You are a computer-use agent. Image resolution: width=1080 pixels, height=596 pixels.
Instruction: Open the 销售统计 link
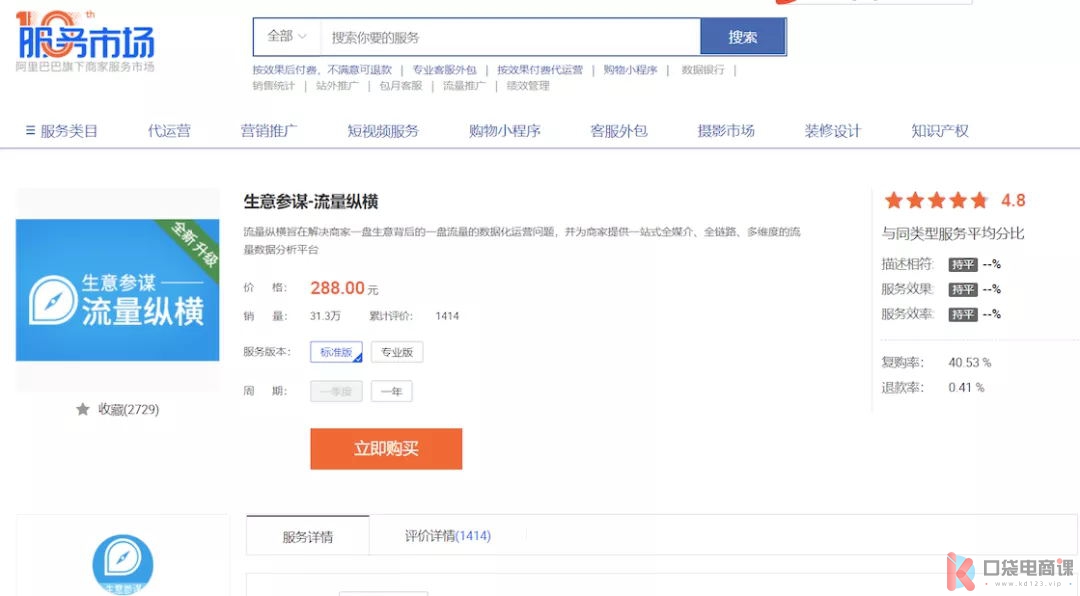[273, 85]
